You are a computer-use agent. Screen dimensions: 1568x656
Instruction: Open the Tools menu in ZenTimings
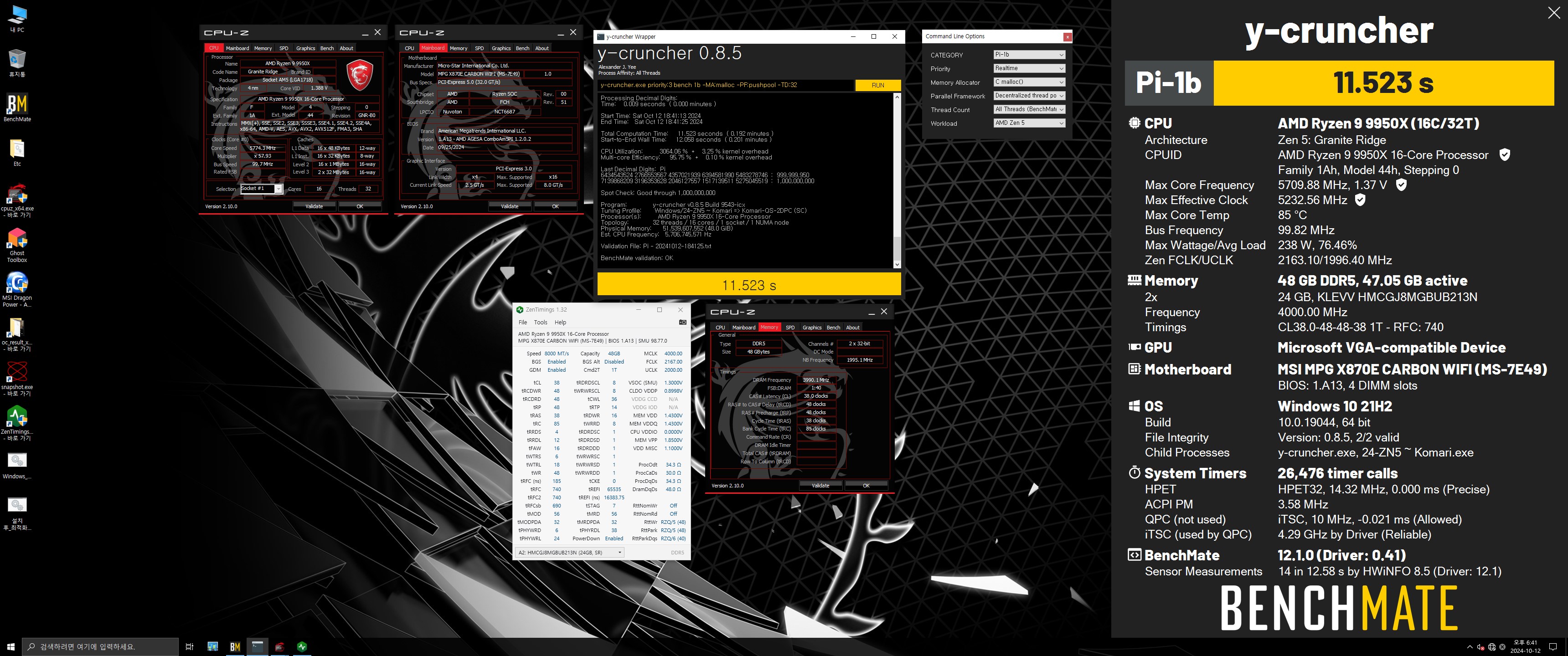[541, 323]
